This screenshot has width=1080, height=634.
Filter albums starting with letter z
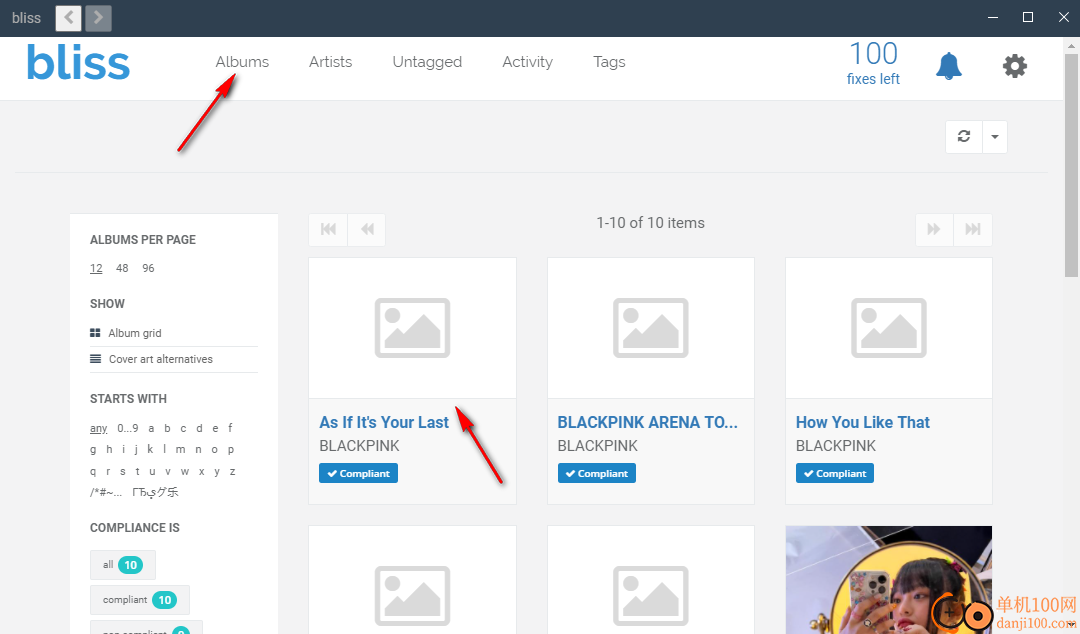coord(233,471)
